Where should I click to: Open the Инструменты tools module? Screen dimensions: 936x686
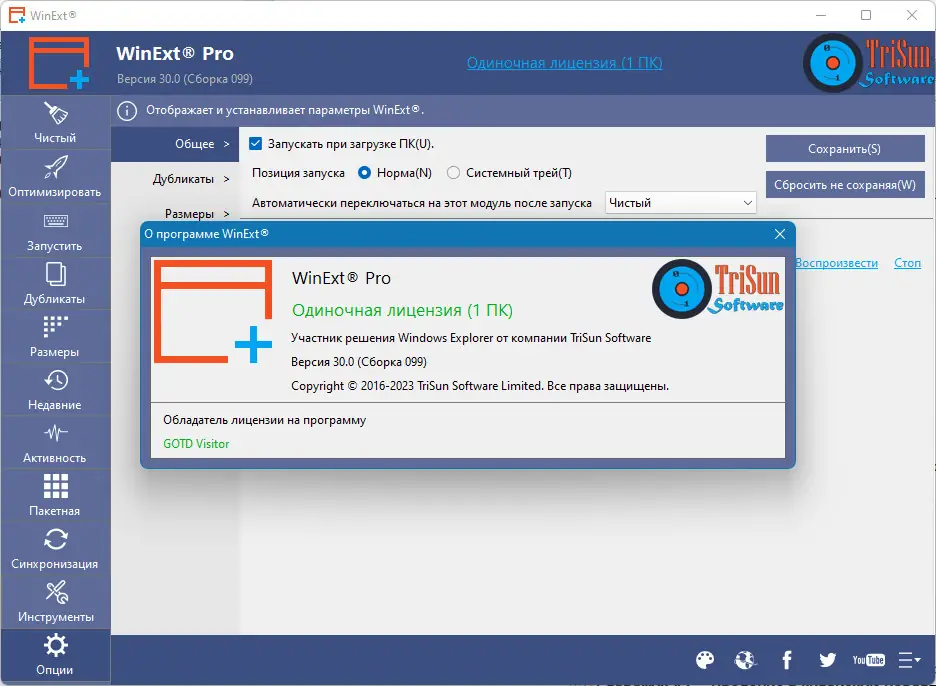point(55,602)
